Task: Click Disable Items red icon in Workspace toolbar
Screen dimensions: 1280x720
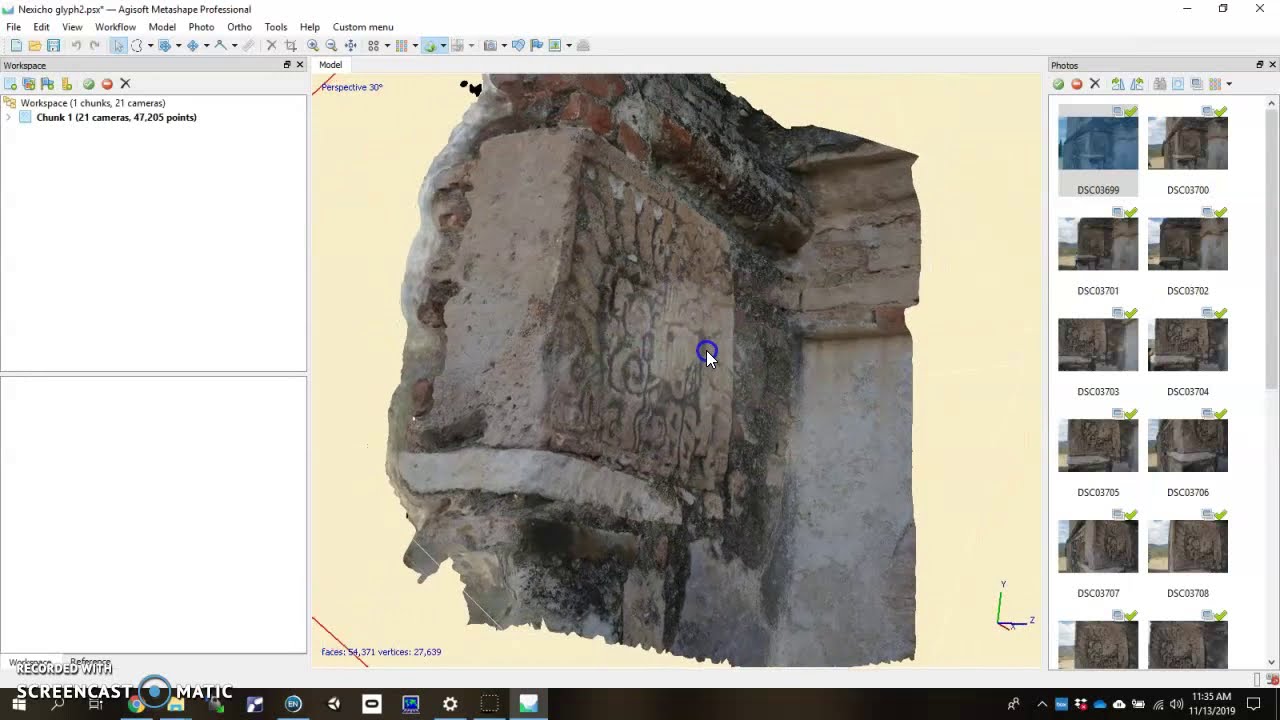Action: [107, 84]
